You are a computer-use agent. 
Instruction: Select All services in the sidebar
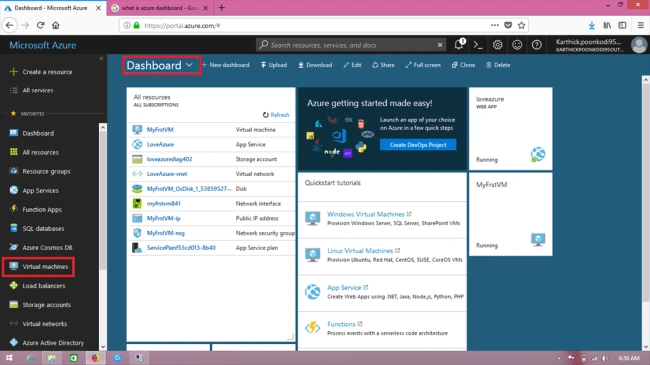click(x=38, y=90)
